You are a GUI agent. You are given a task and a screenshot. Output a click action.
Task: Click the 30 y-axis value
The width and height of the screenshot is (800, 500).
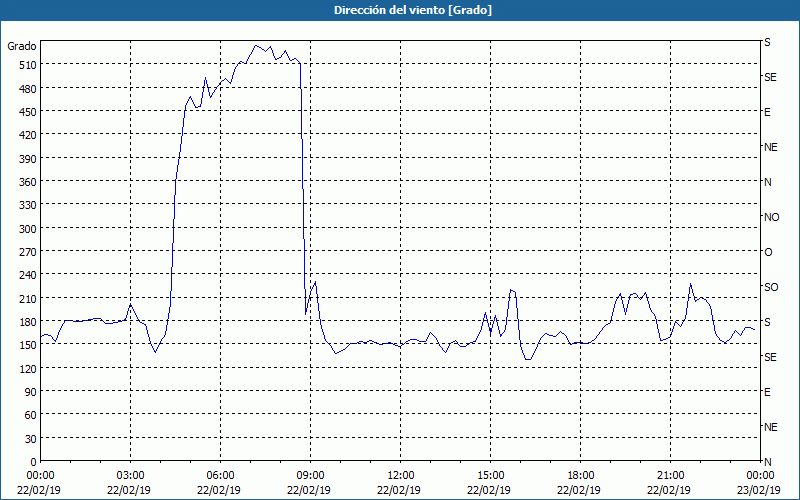click(x=31, y=439)
